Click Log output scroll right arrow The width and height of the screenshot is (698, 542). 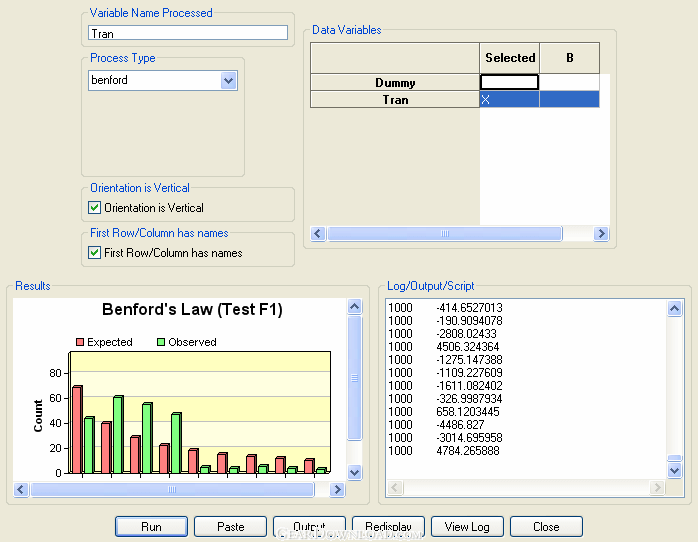(657, 488)
